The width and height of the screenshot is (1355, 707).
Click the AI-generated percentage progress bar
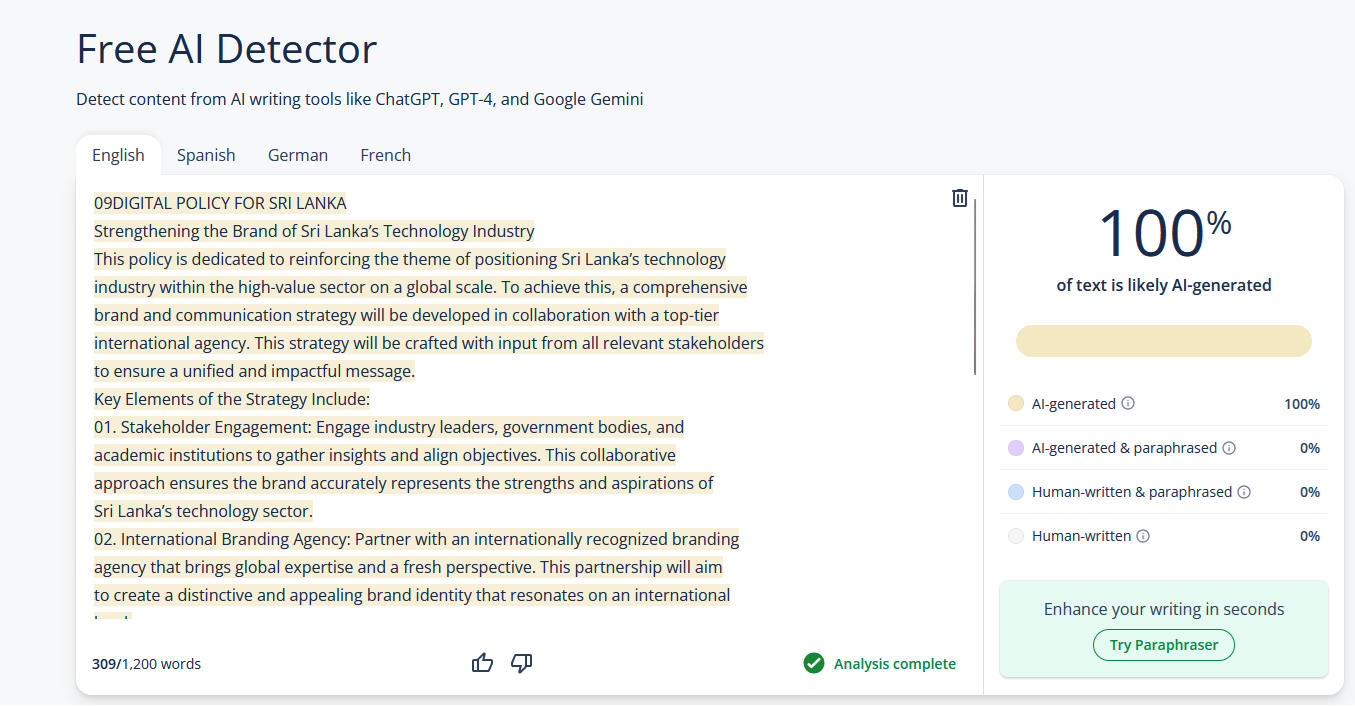click(x=1164, y=341)
